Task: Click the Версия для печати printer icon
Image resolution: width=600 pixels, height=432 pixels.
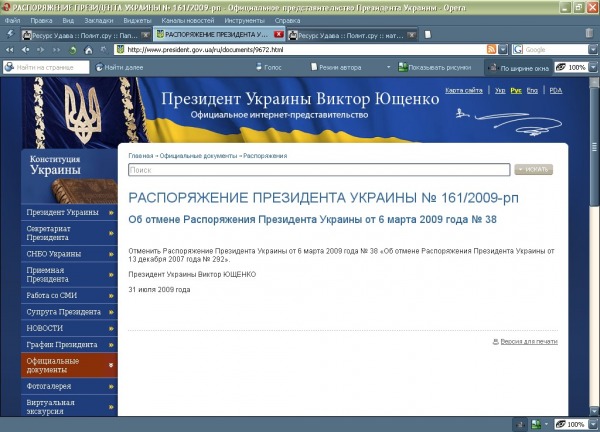Action: click(496, 342)
